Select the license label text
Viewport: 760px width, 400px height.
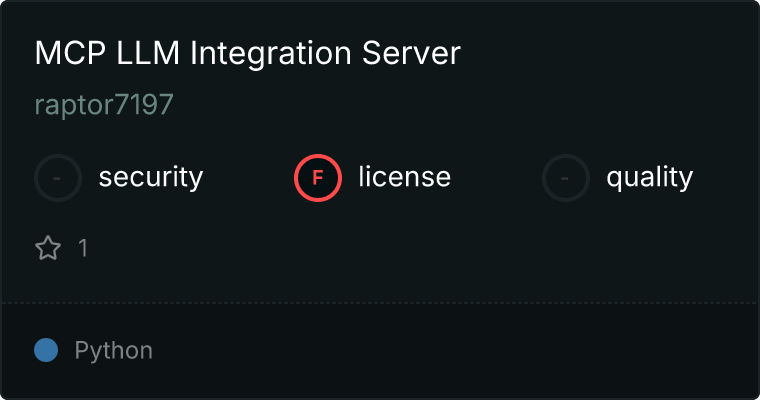click(404, 178)
